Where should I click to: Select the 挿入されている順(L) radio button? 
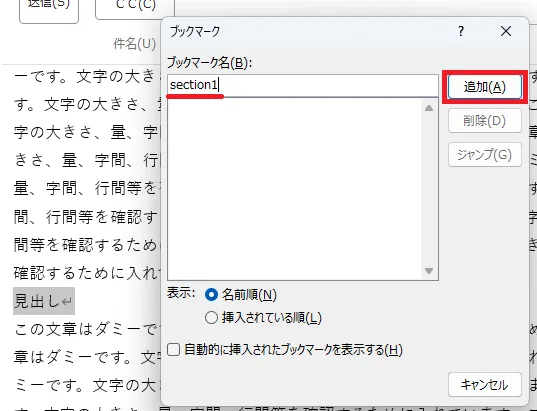(211, 318)
